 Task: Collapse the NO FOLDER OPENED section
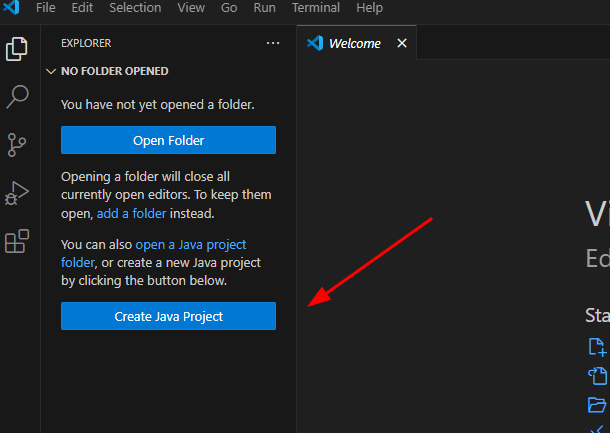[x=51, y=71]
